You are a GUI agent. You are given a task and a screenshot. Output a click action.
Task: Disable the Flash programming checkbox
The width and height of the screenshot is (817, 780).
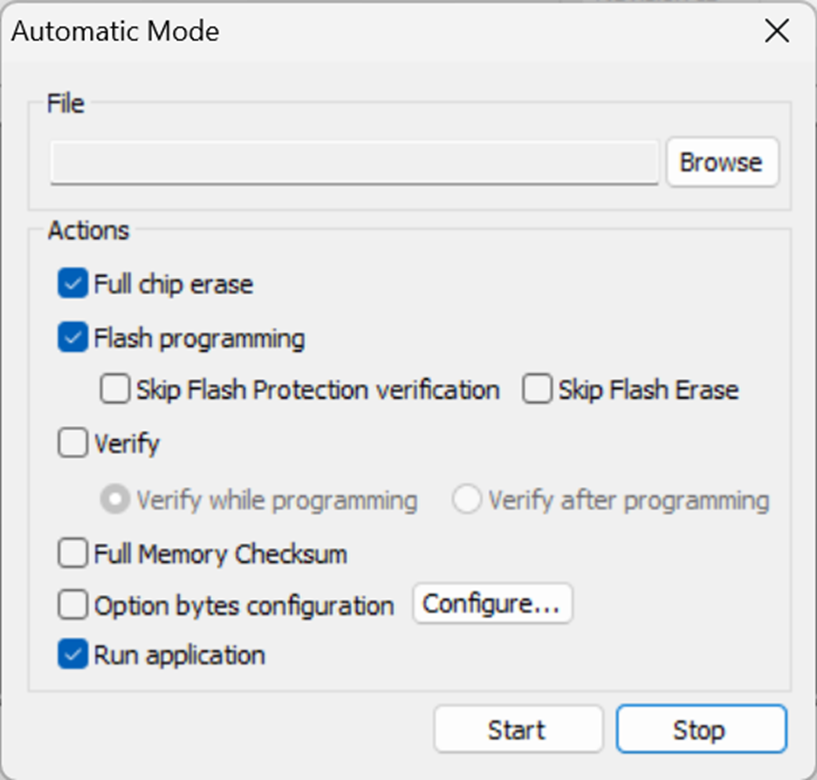[x=73, y=339]
